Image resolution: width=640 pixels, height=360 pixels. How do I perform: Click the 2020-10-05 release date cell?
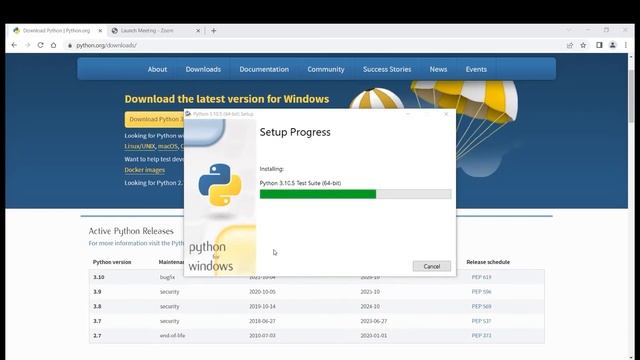262,292
